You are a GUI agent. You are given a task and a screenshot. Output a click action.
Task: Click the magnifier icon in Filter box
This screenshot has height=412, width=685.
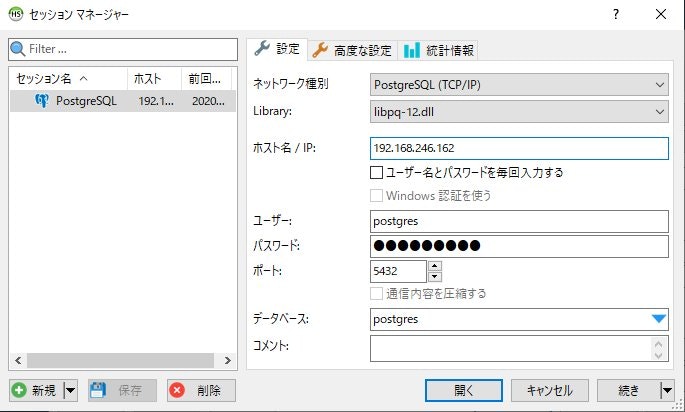pos(17,48)
